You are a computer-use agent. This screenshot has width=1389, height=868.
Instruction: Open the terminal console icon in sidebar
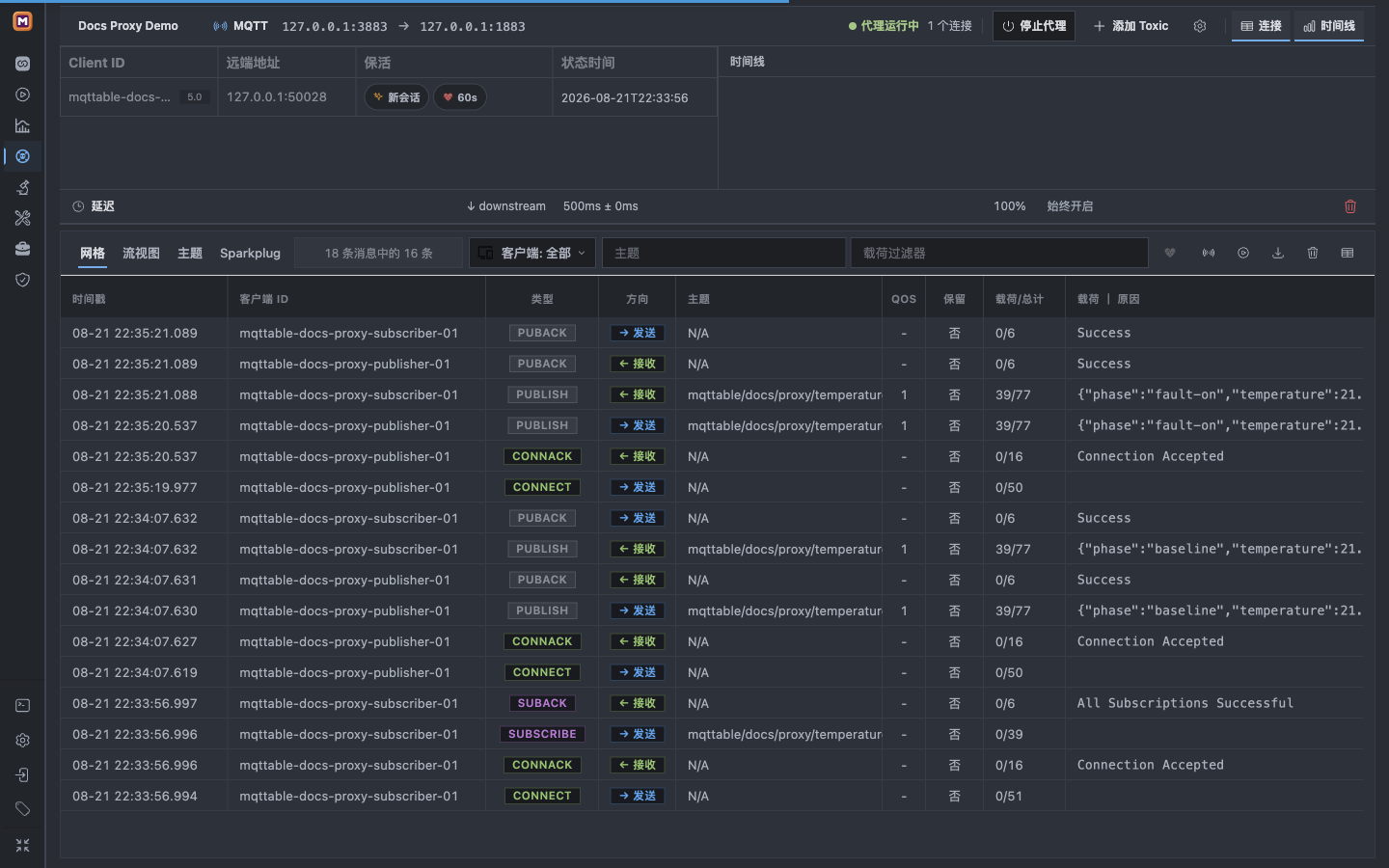pos(22,706)
